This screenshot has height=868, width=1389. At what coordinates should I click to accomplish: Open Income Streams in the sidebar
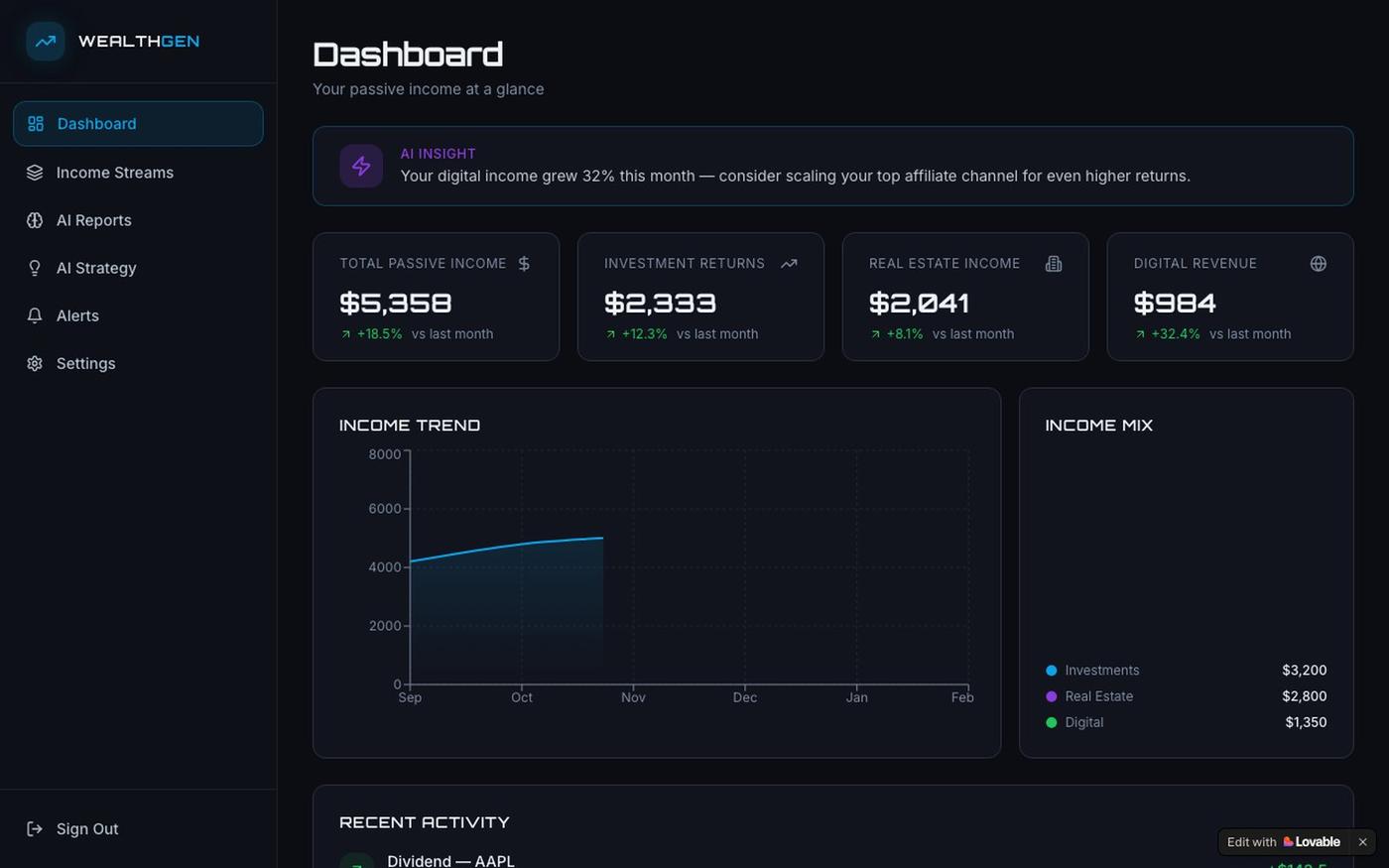[138, 173]
